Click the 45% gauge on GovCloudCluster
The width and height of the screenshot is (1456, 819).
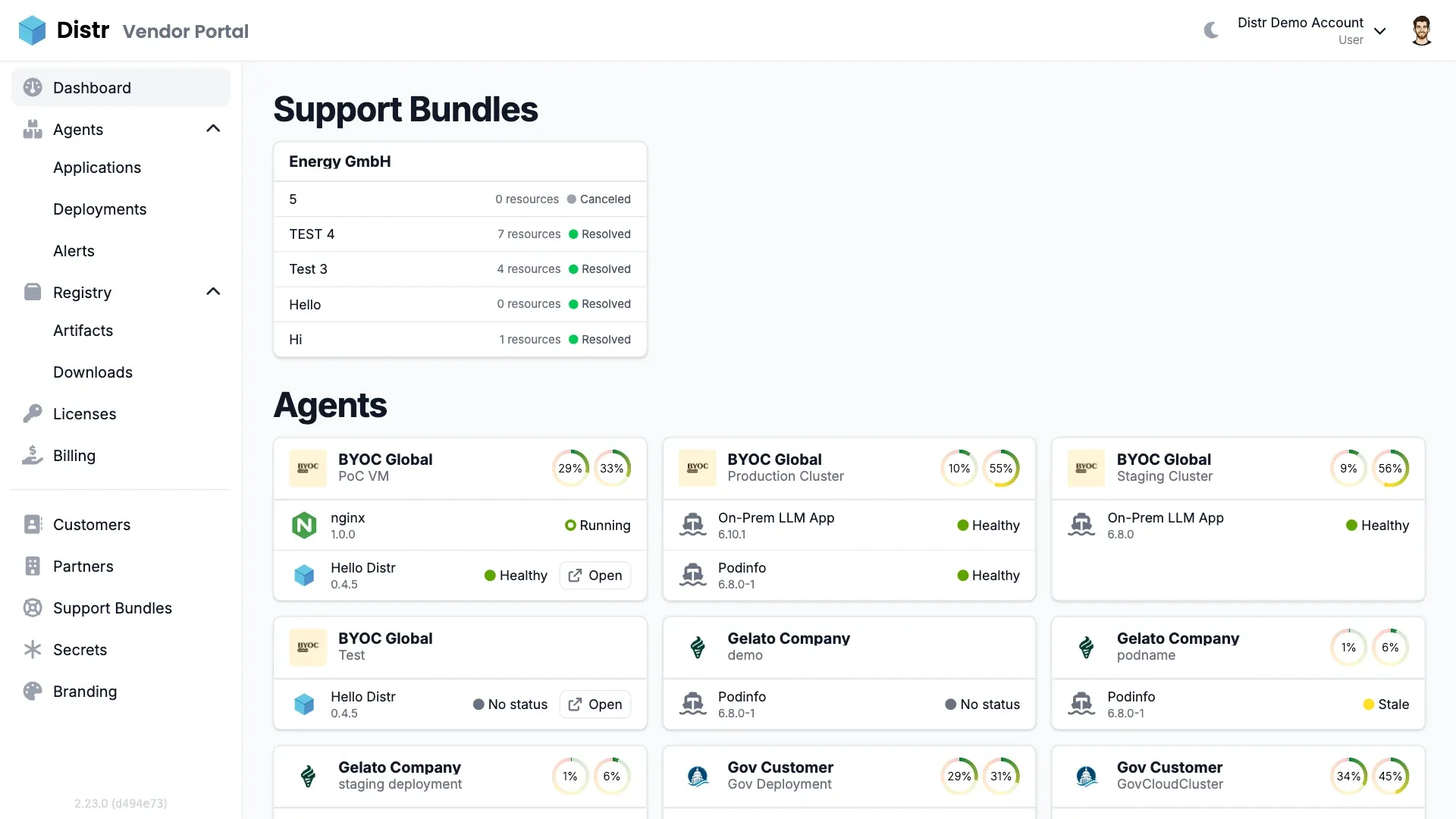[1390, 776]
